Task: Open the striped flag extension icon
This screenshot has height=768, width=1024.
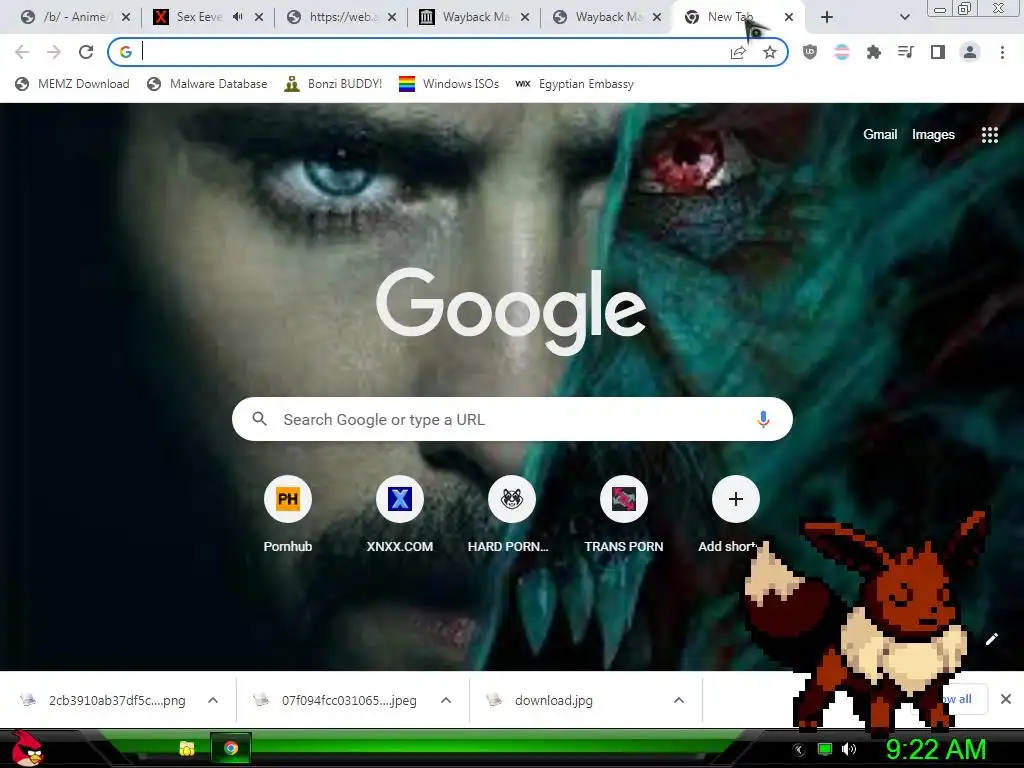Action: pyautogui.click(x=842, y=52)
